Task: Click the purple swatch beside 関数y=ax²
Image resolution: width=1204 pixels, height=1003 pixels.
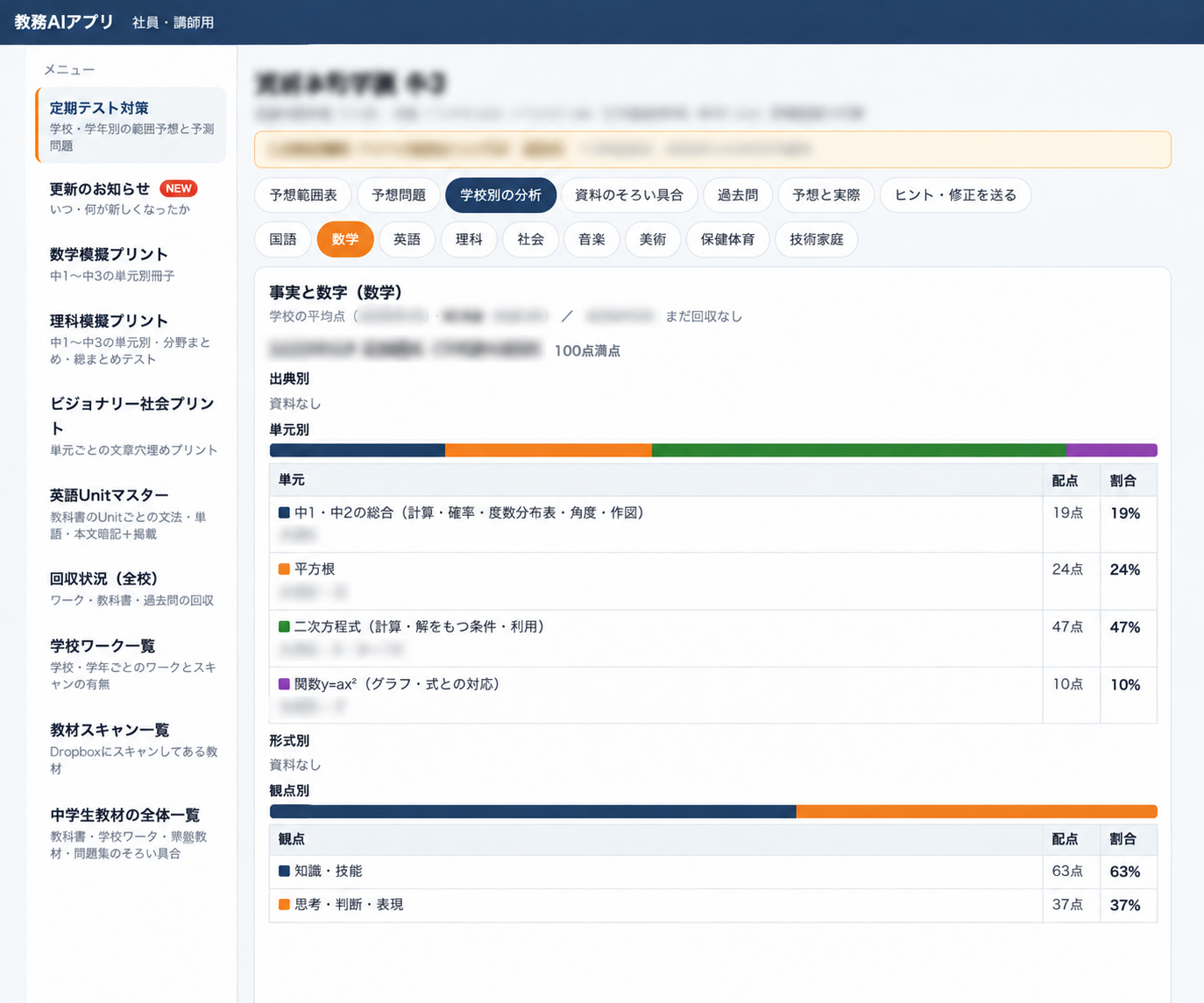Action: (284, 684)
